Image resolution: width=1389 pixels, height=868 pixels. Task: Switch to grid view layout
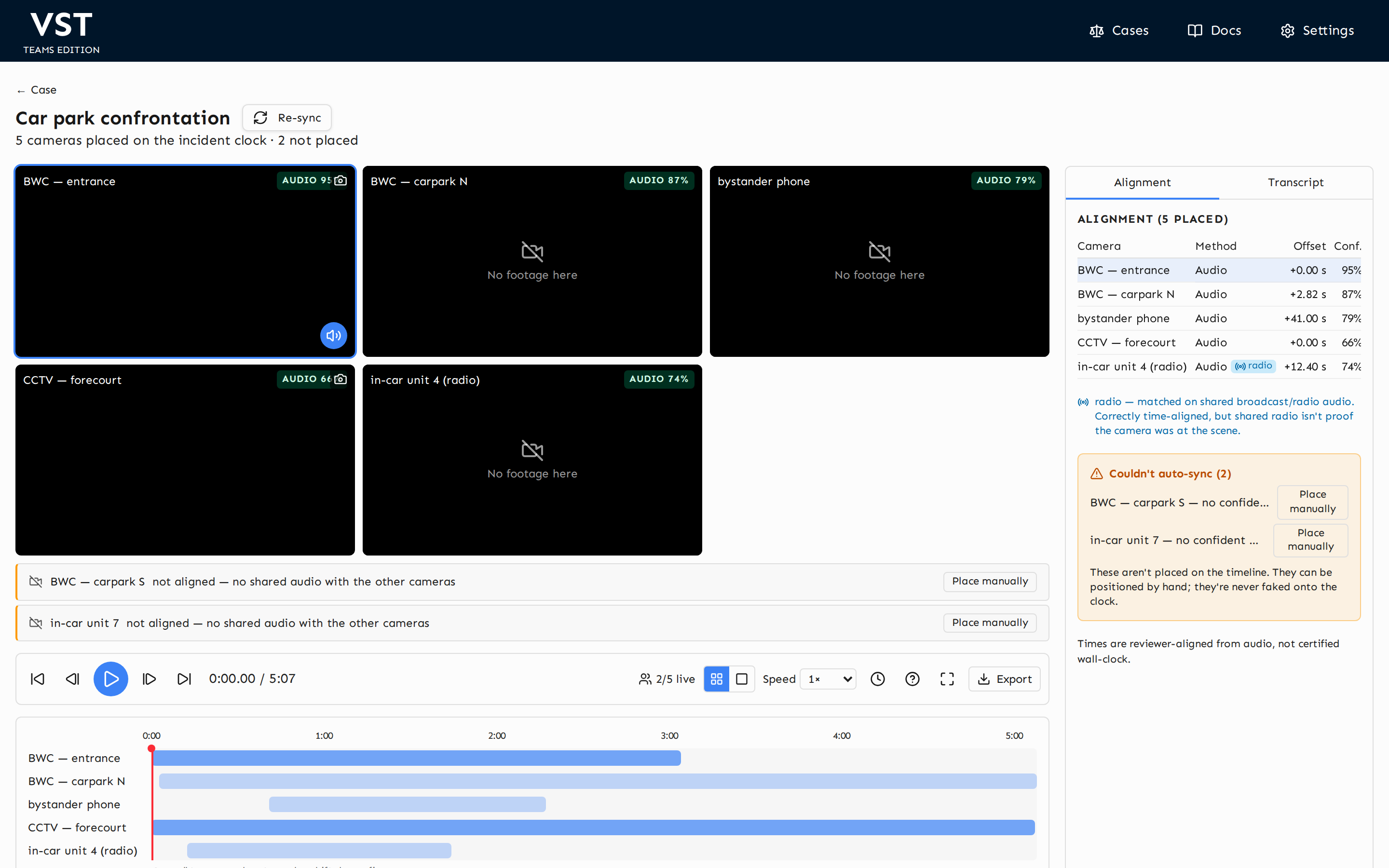pyautogui.click(x=716, y=679)
